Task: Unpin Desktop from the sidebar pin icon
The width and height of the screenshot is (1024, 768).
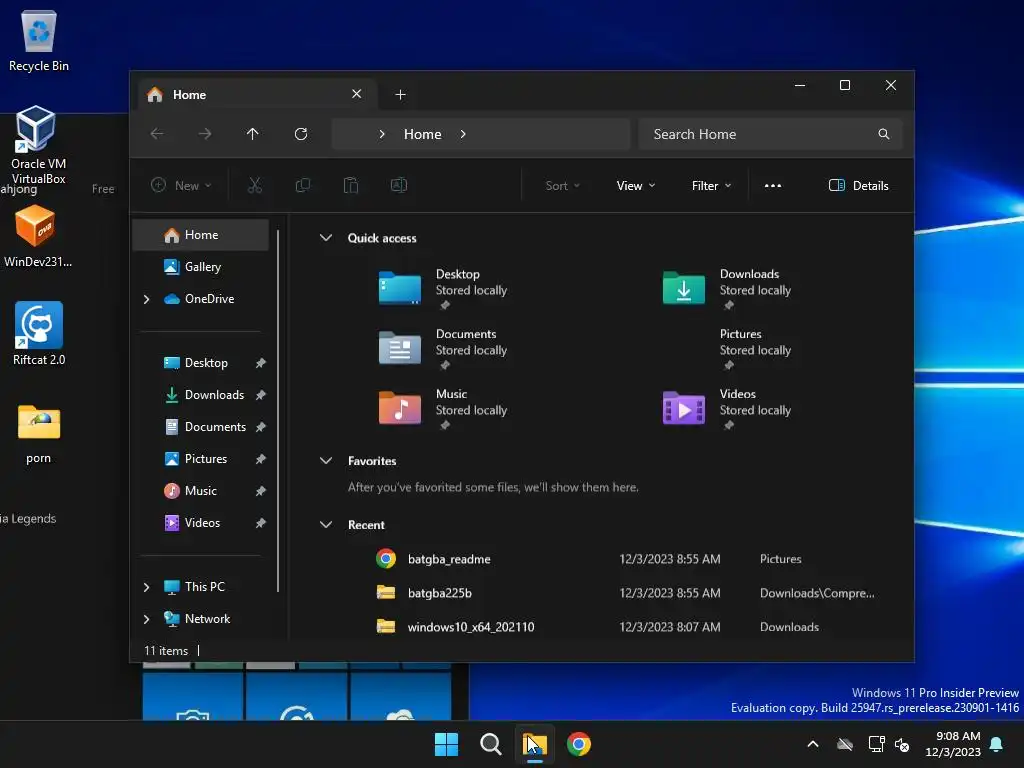Action: click(x=261, y=363)
